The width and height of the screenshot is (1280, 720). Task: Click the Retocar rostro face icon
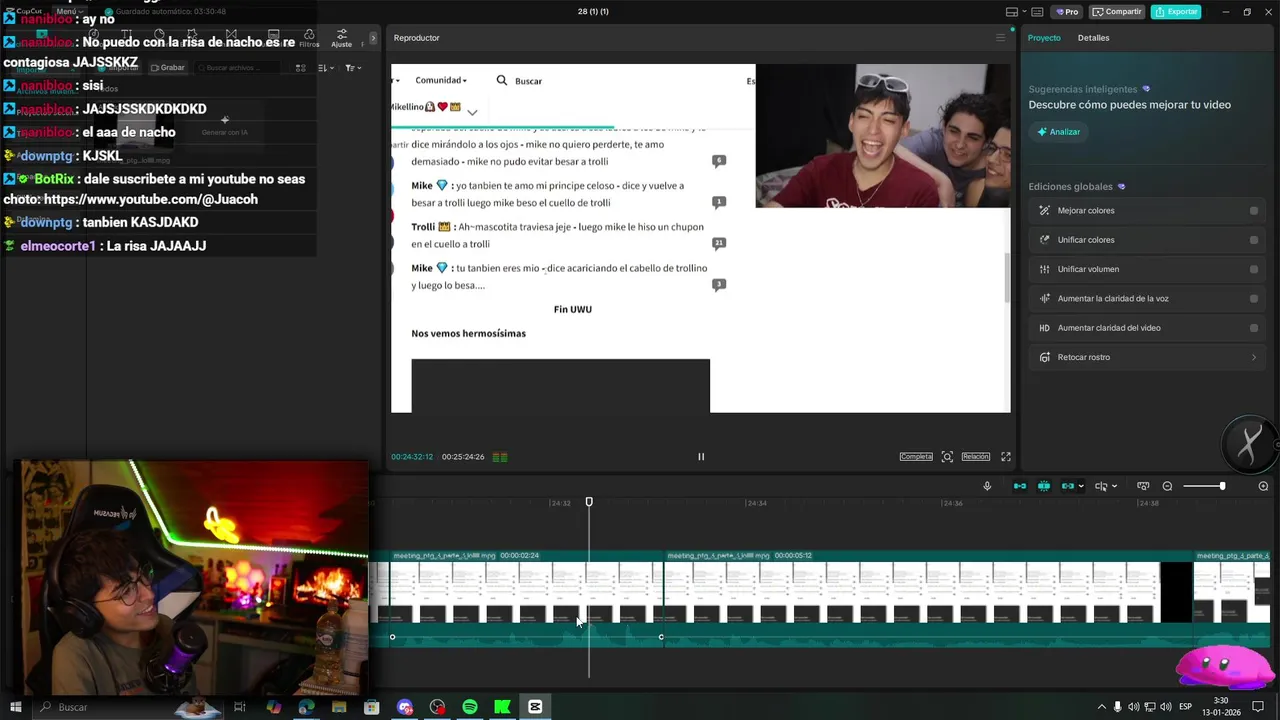click(1044, 357)
